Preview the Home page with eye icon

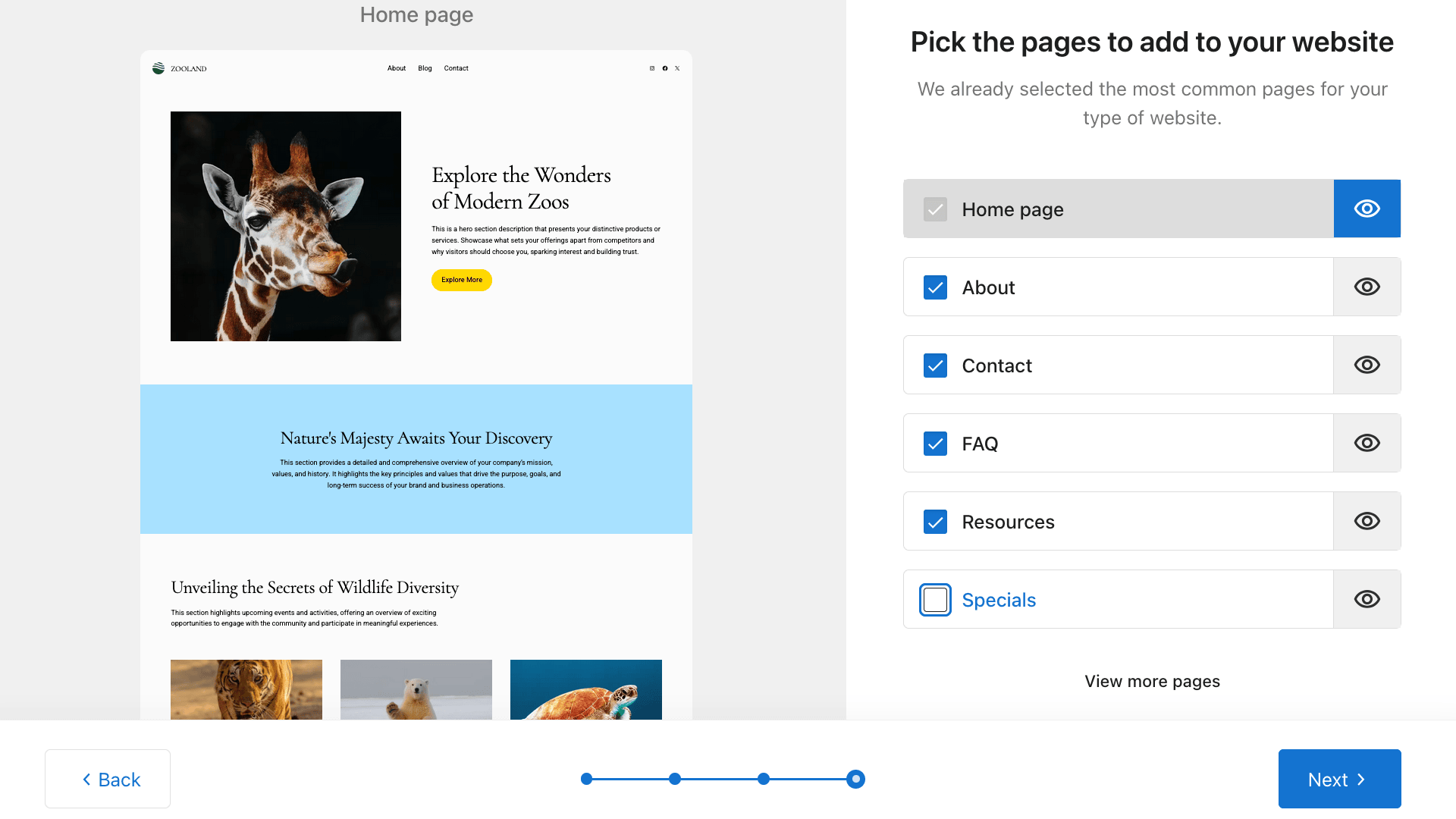(x=1367, y=209)
